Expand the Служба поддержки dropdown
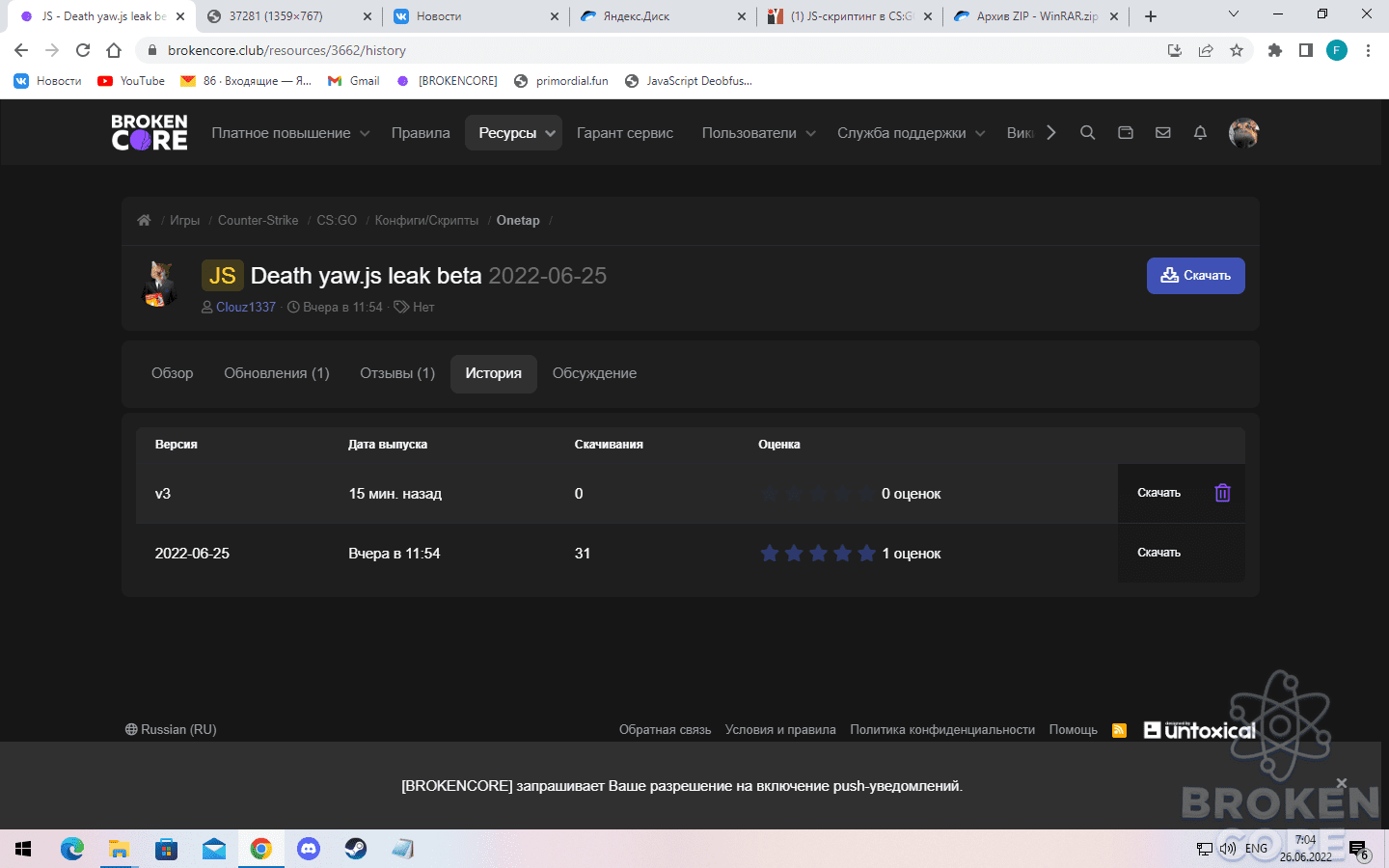 pyautogui.click(x=911, y=133)
